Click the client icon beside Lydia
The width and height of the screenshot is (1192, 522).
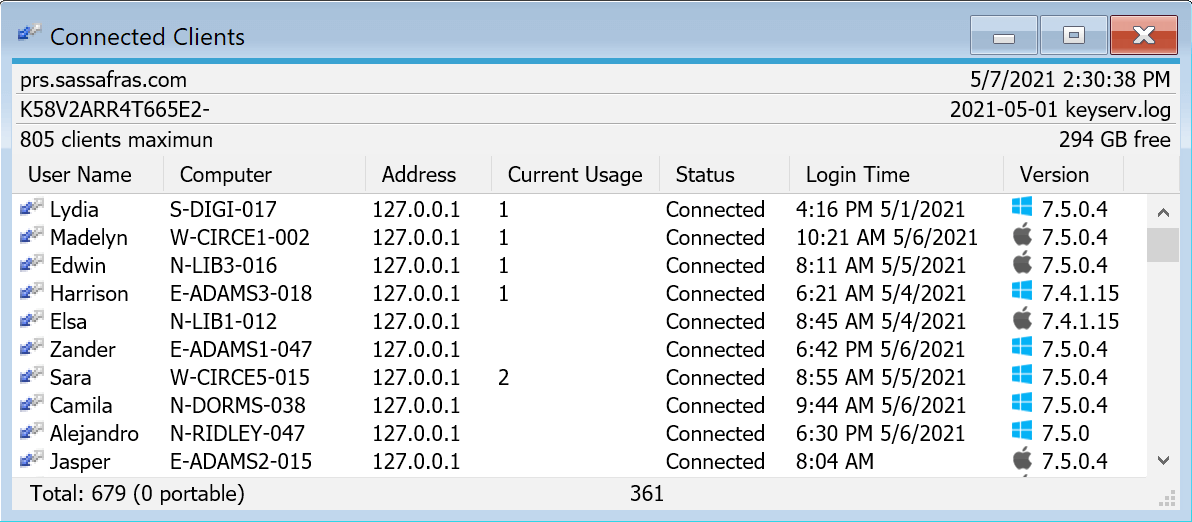coord(31,209)
